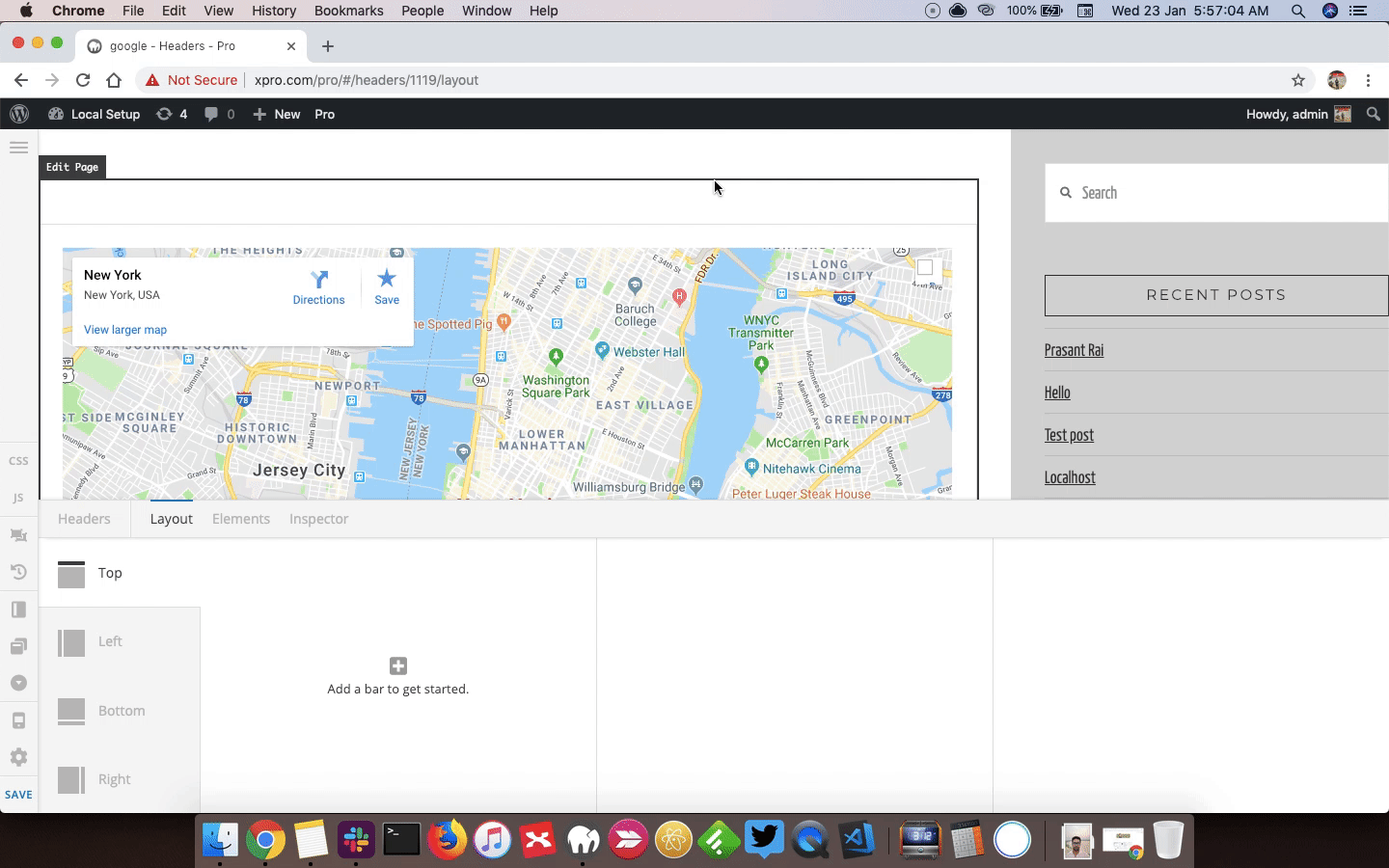Image resolution: width=1389 pixels, height=868 pixels.
Task: Open the settings gear in the sidebar
Action: coord(18,757)
